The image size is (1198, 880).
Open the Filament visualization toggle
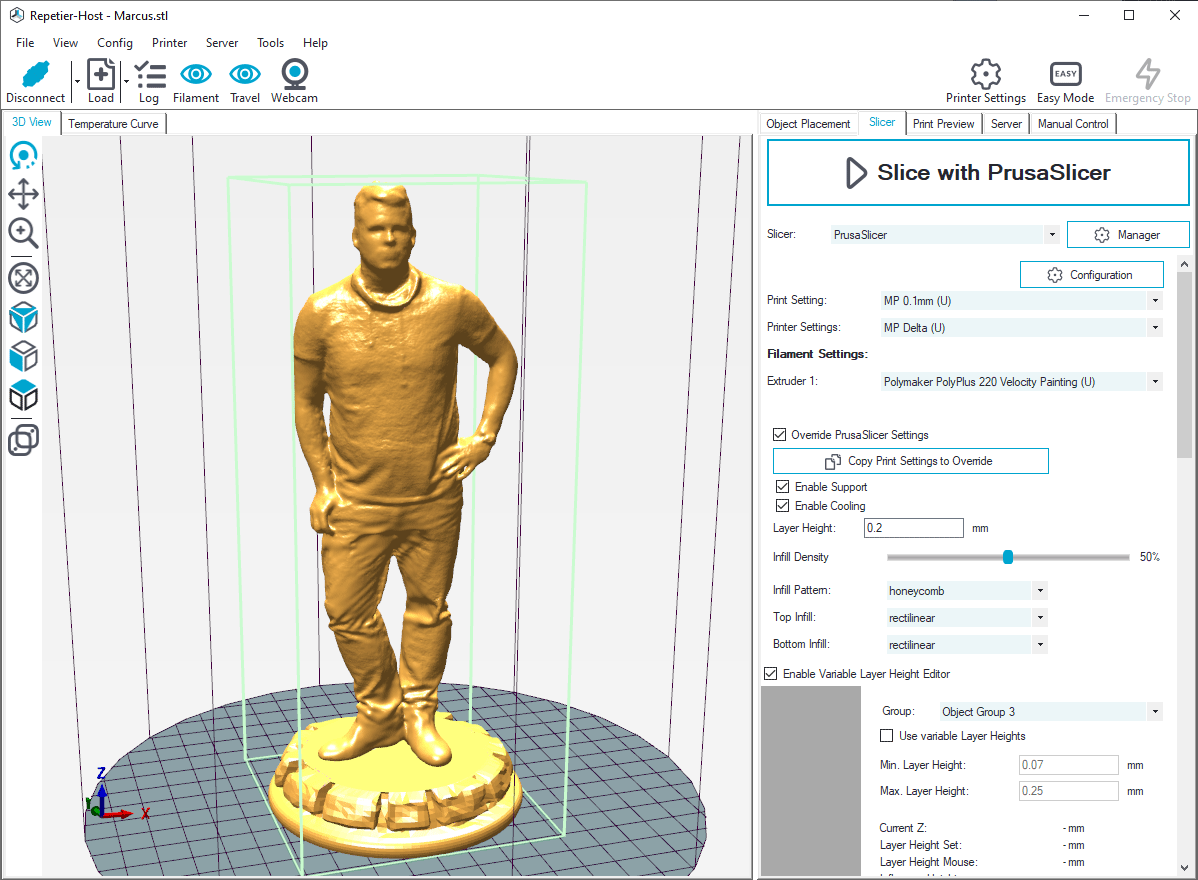click(195, 80)
